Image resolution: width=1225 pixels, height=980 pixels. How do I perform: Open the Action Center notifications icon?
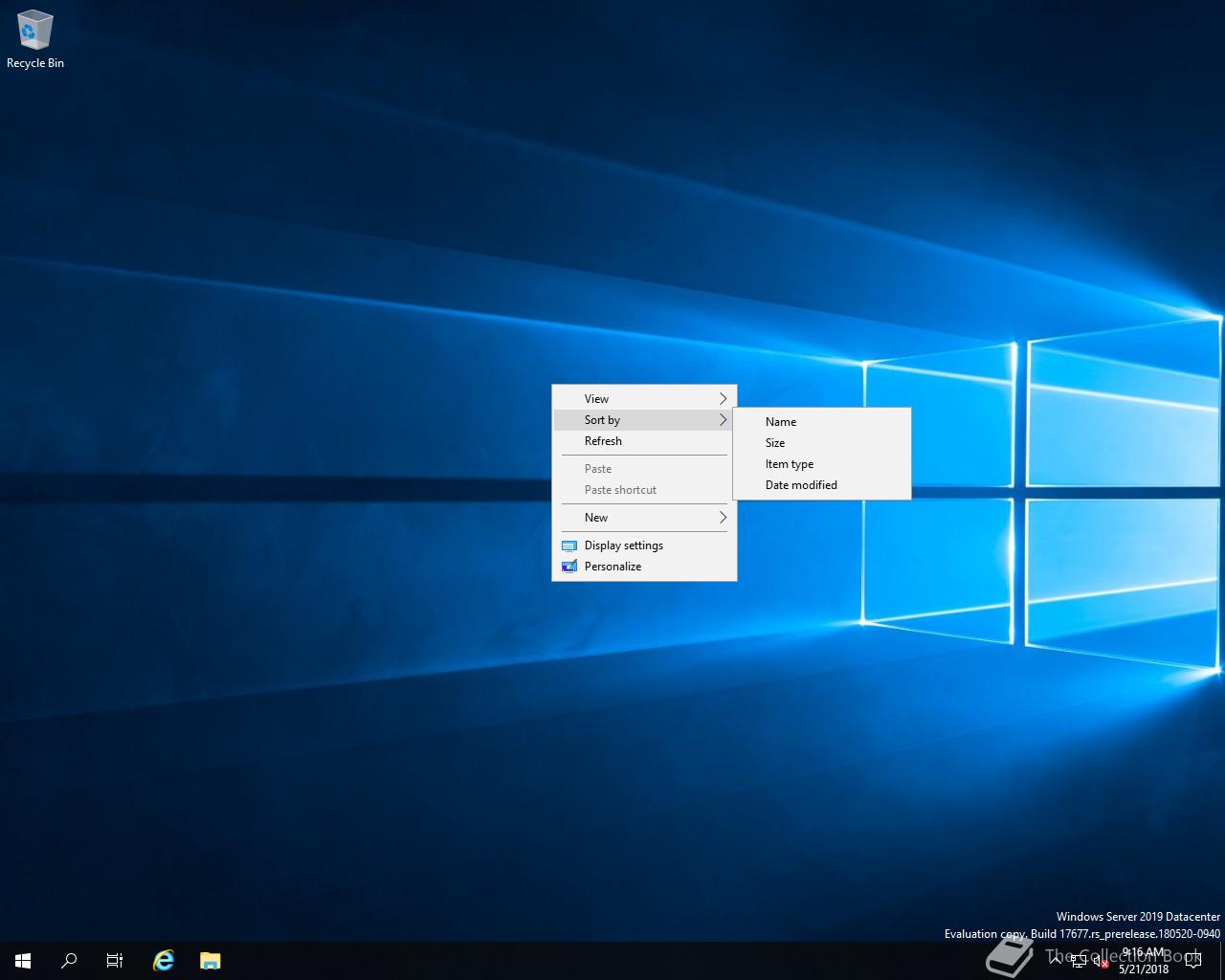1192,961
